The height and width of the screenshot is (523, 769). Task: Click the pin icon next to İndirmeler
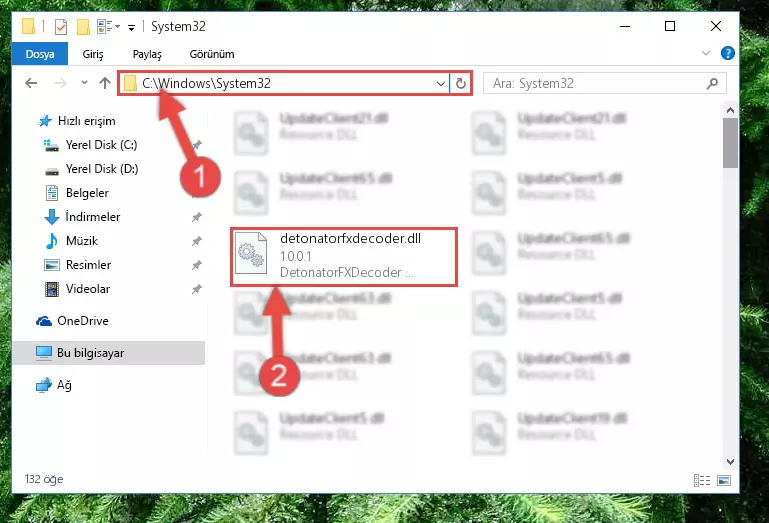196,217
